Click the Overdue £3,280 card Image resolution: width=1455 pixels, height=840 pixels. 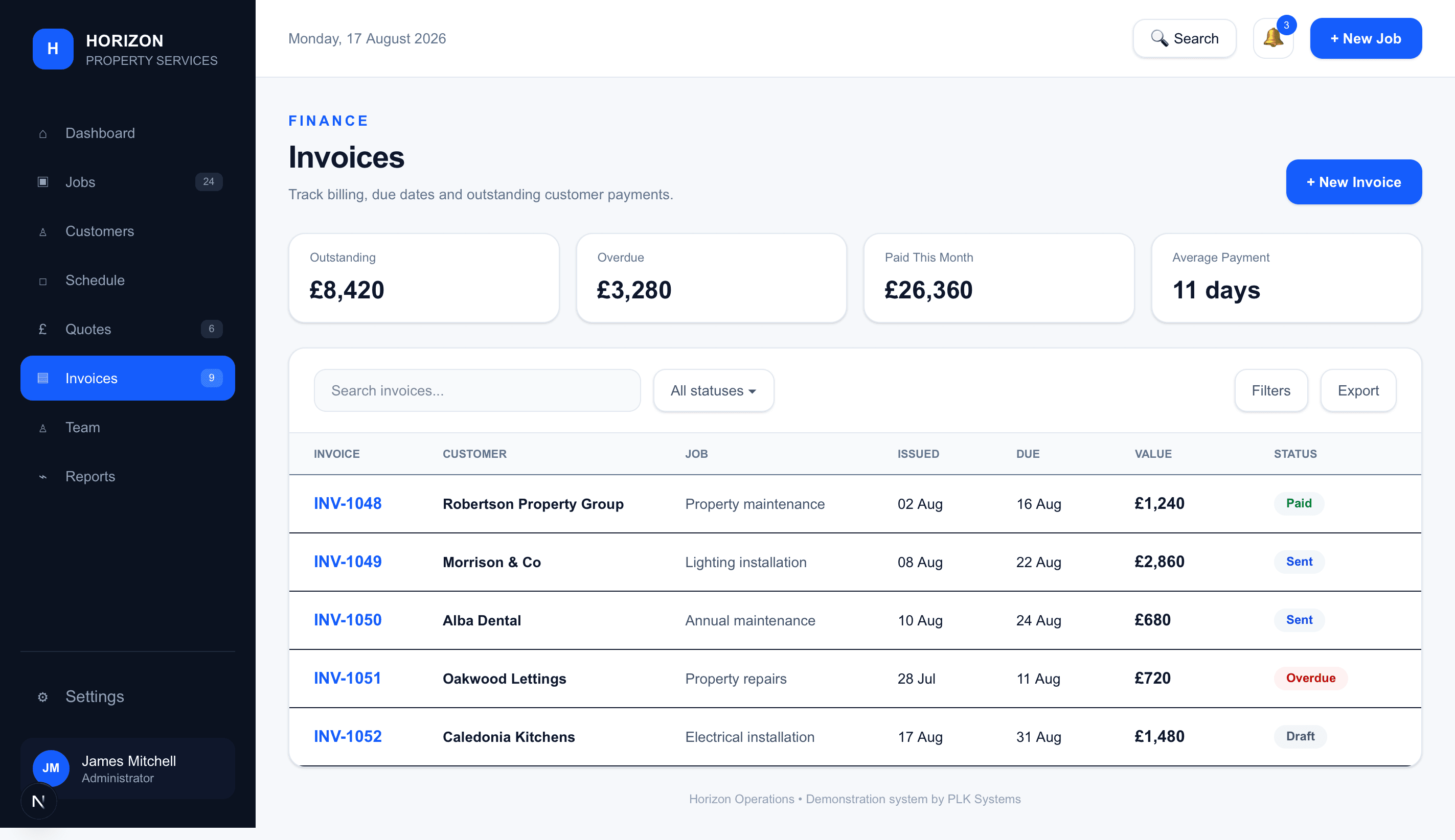pos(711,278)
